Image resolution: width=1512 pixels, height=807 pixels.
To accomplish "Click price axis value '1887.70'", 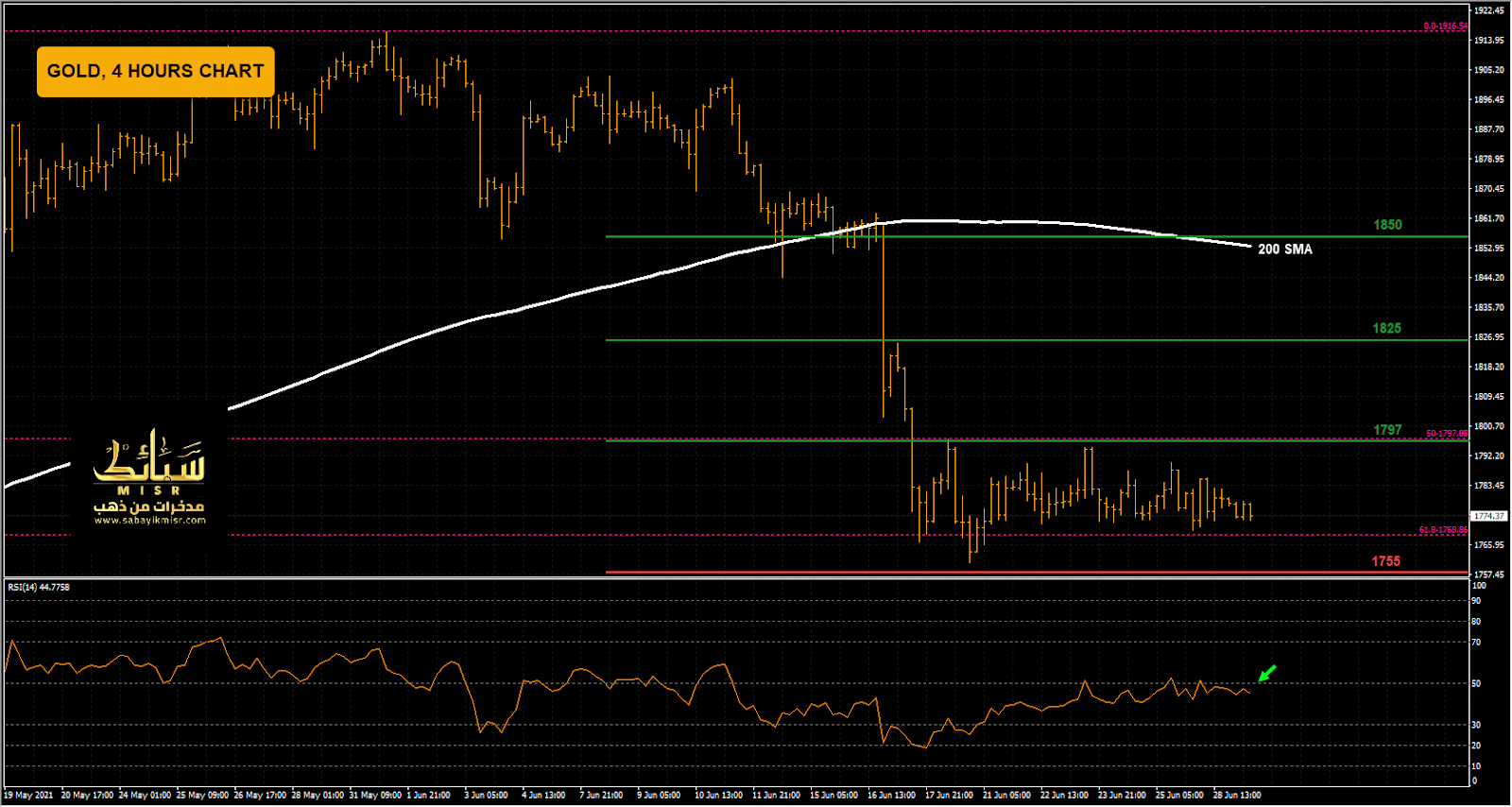I will pyautogui.click(x=1489, y=129).
